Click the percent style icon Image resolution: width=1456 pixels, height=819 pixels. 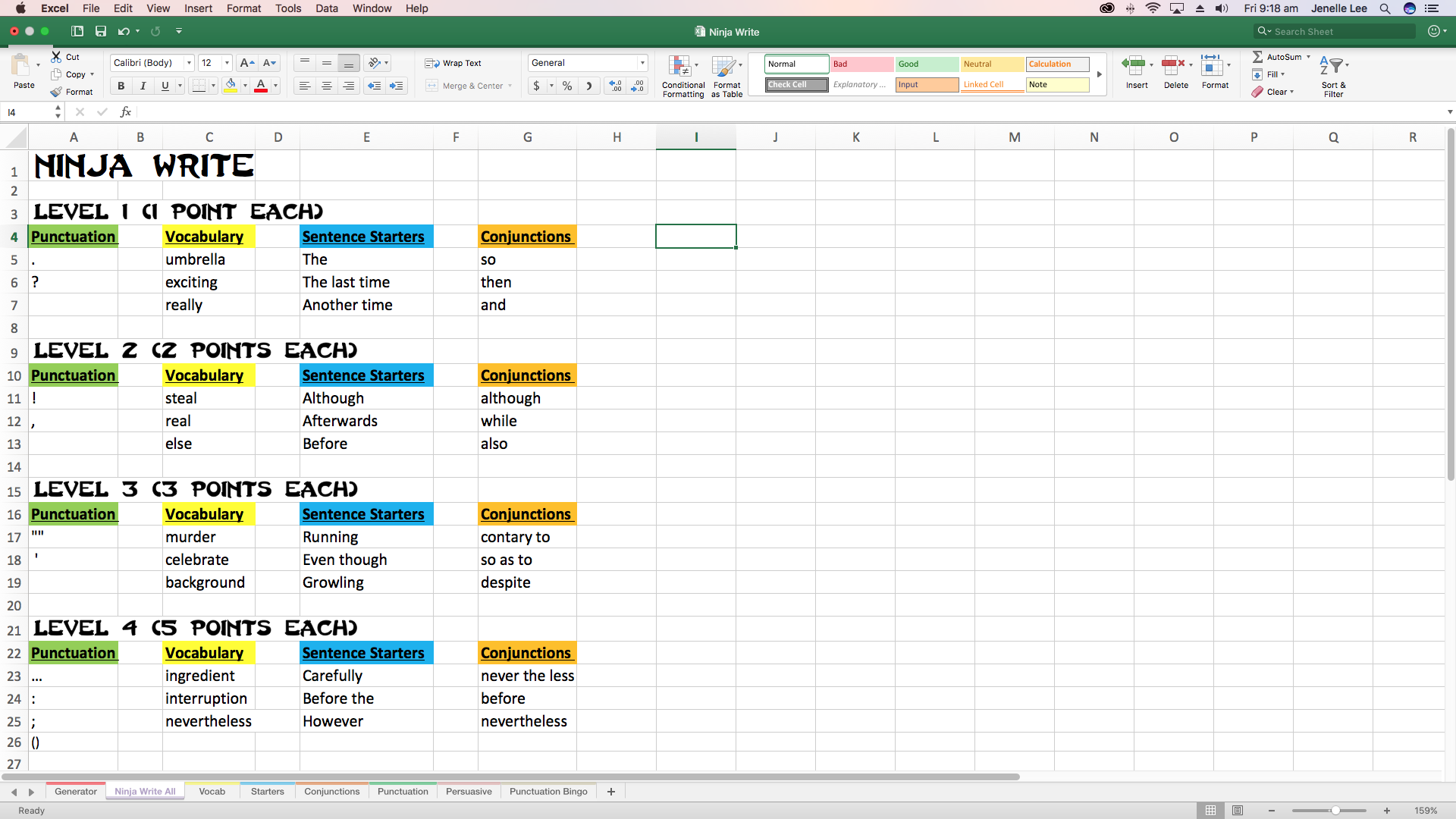(x=567, y=86)
